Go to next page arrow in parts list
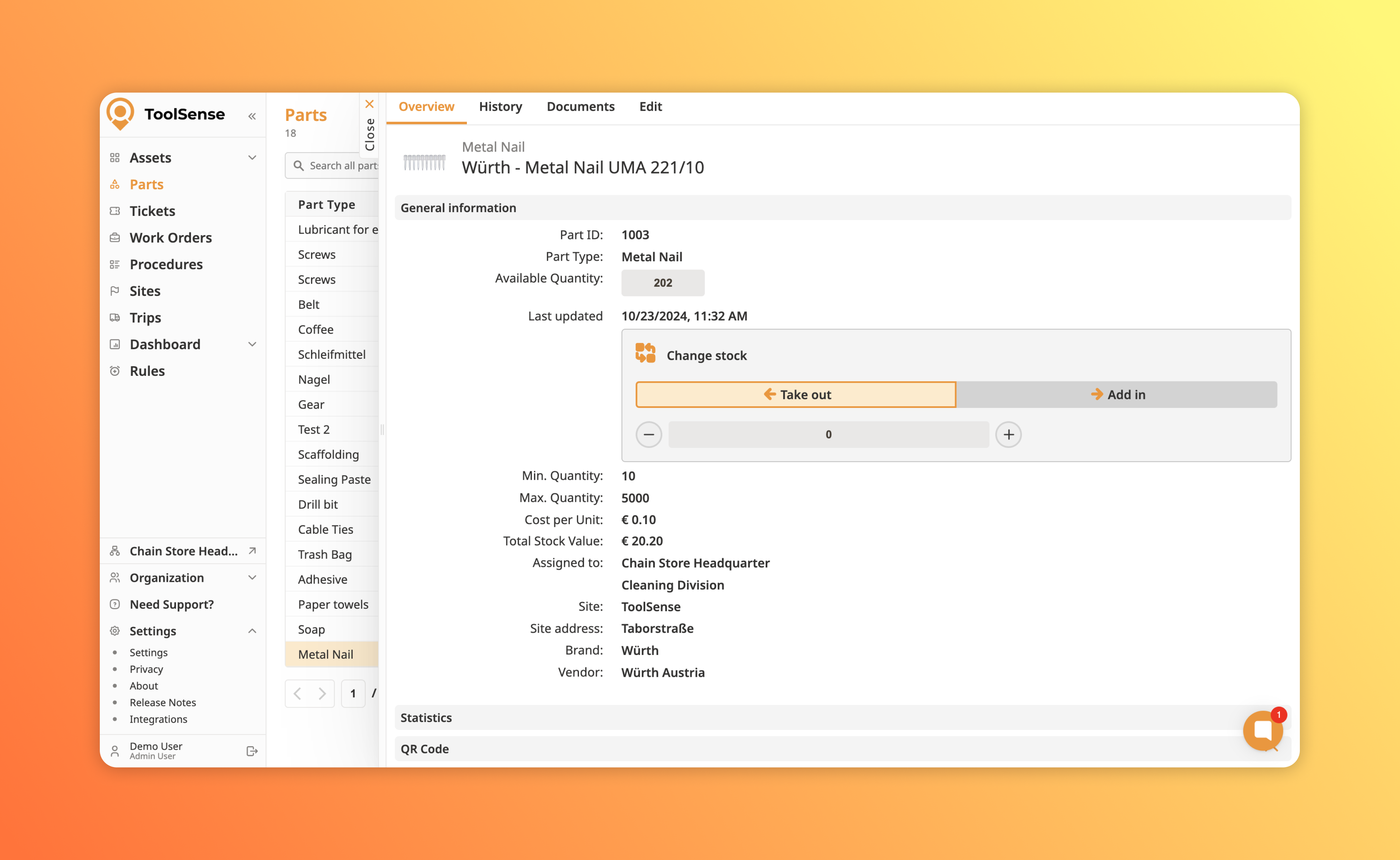 coord(322,693)
